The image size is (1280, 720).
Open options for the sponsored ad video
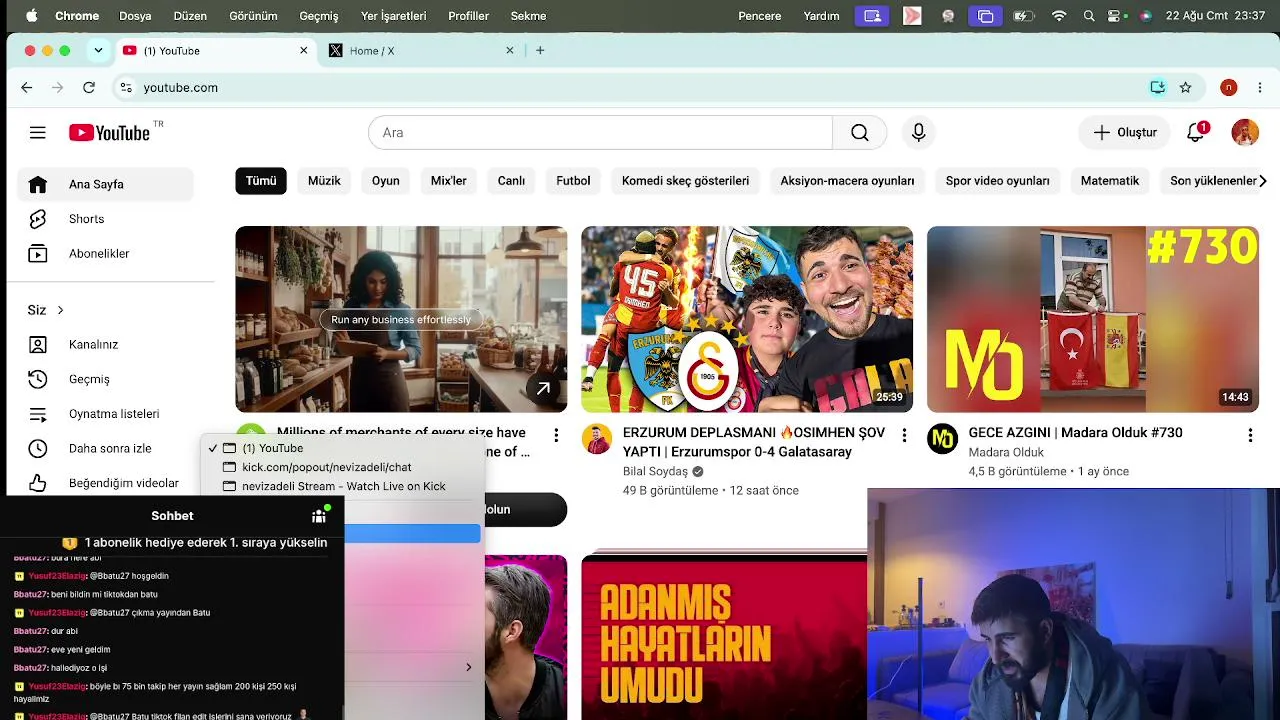[556, 435]
